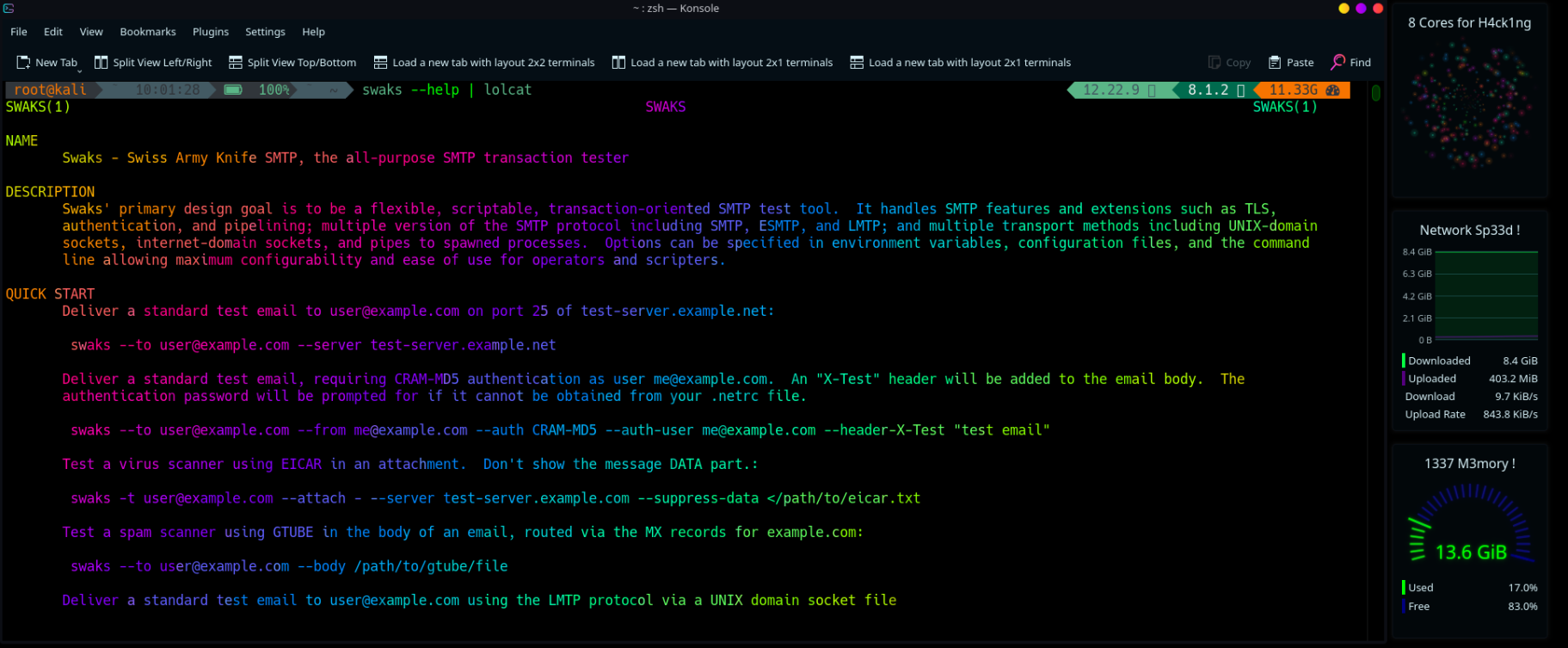Click the Swiss Army Knife SMTP description line

(345, 157)
